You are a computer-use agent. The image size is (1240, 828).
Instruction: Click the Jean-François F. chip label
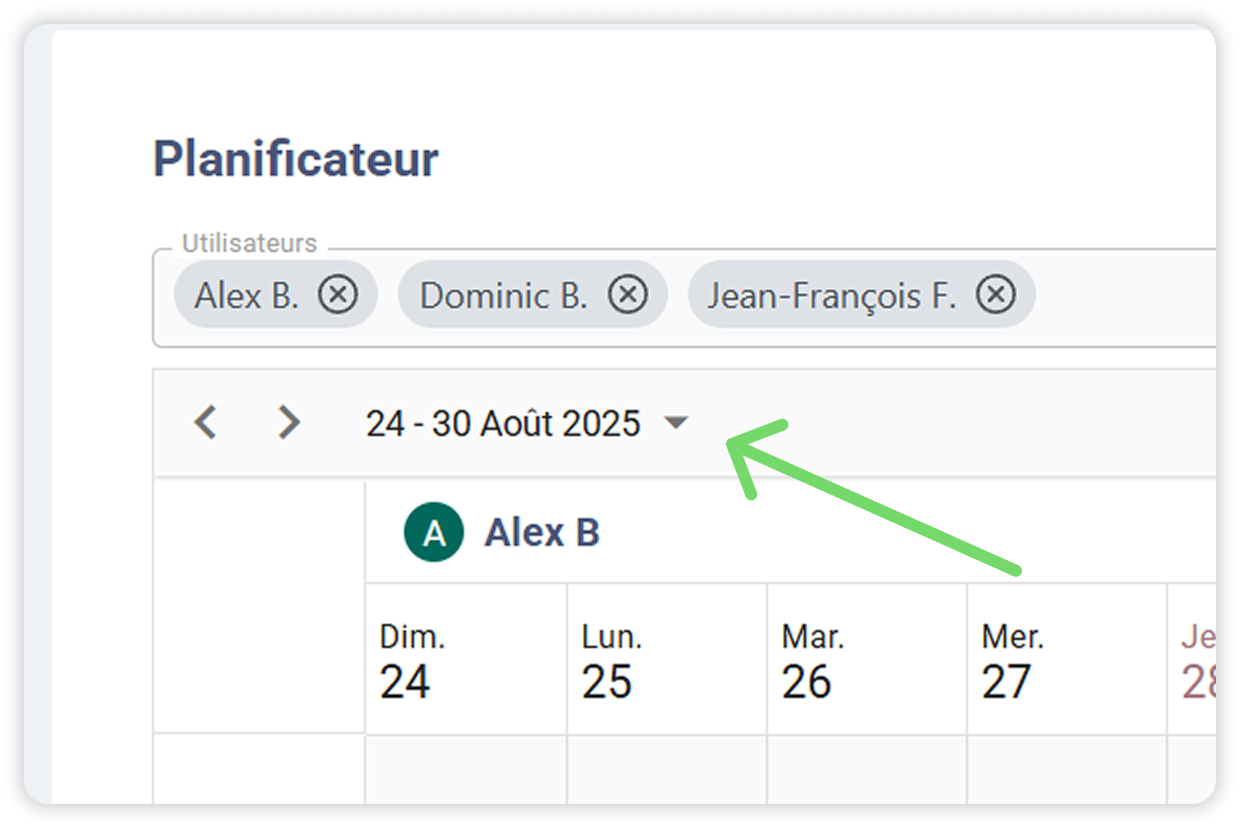(832, 295)
